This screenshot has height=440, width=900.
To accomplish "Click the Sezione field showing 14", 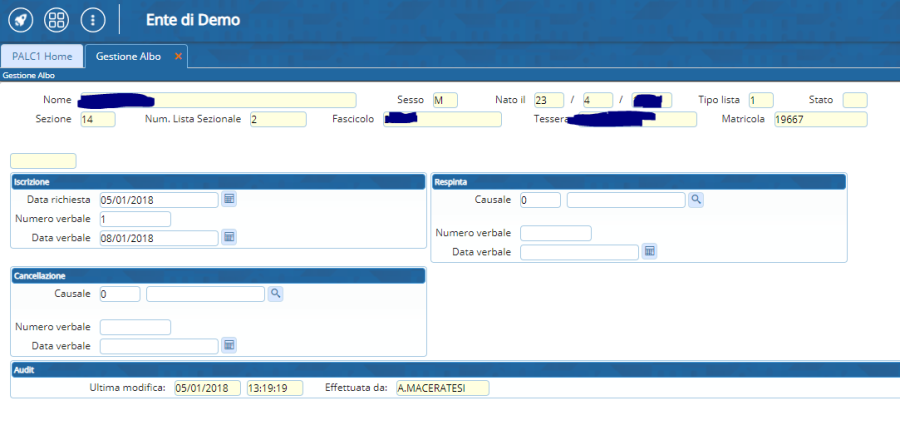I will (x=98, y=119).
